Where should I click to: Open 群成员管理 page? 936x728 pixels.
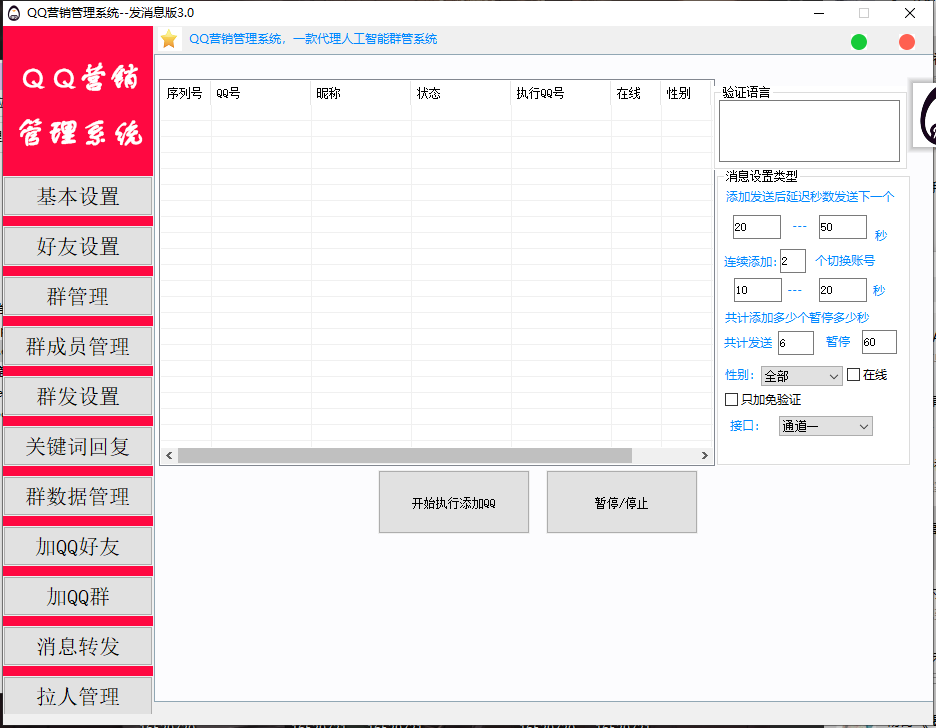coord(78,346)
